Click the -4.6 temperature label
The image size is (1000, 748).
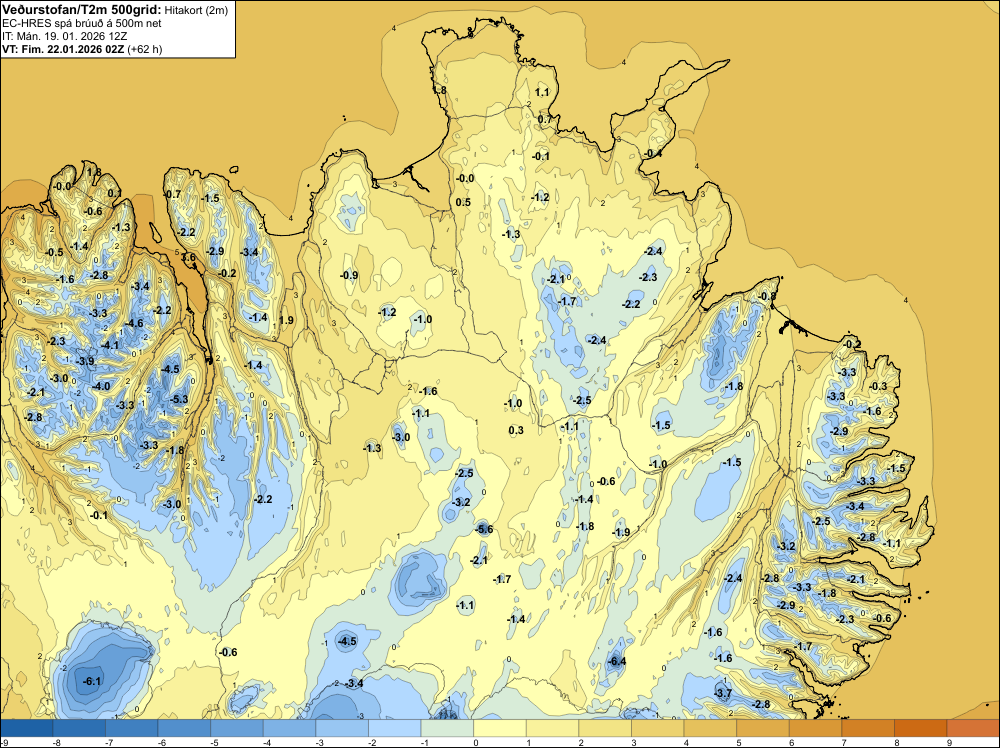coord(135,323)
